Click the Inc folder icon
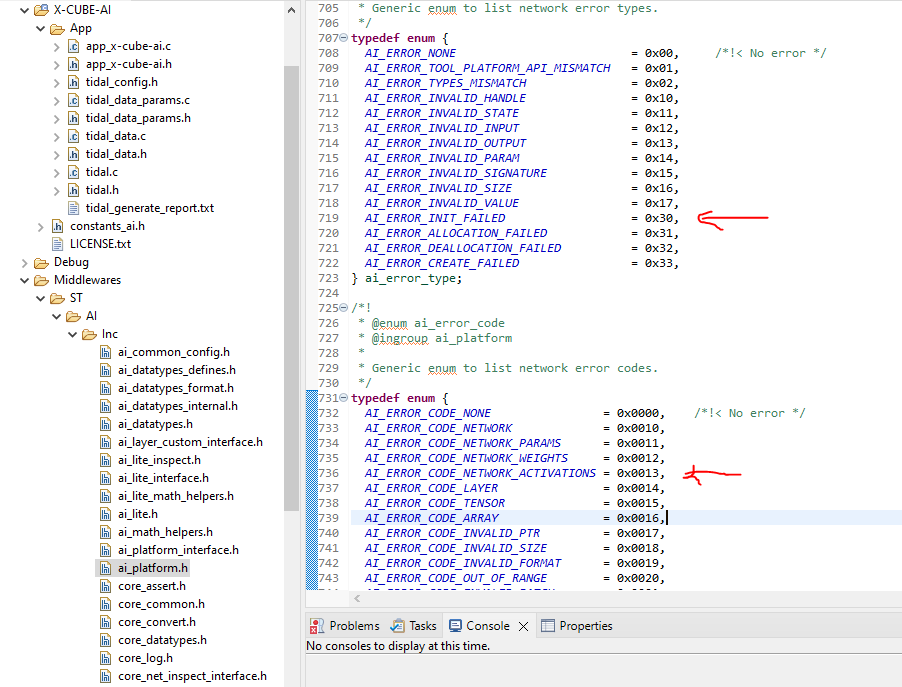This screenshot has height=687, width=902. [x=89, y=334]
